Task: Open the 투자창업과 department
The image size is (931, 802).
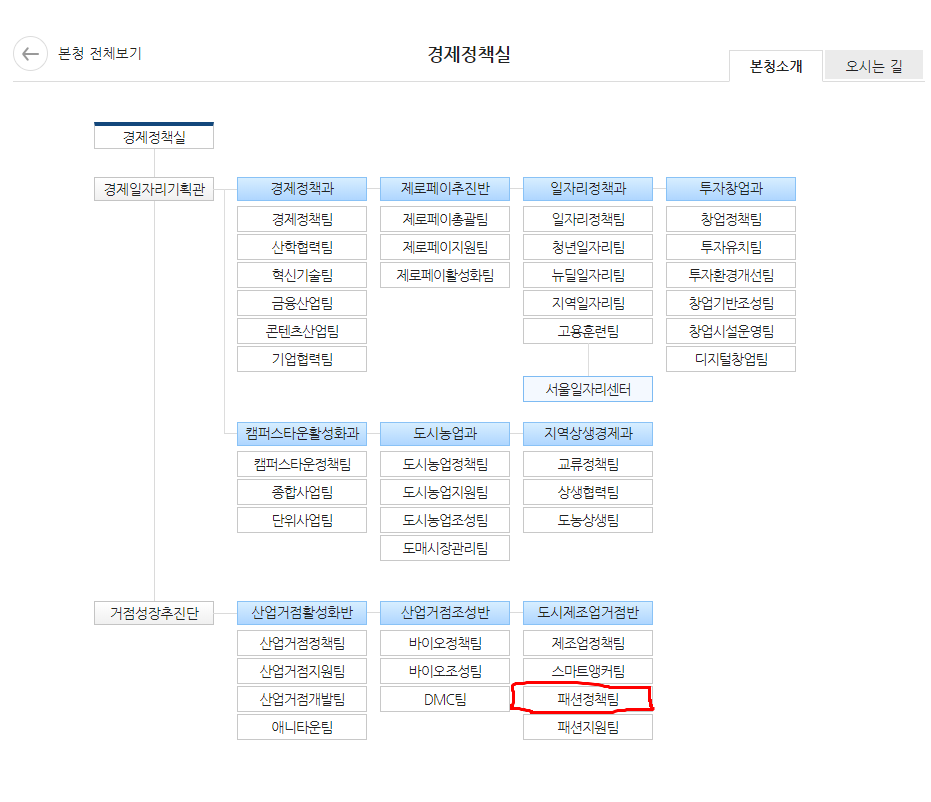Action: click(731, 189)
